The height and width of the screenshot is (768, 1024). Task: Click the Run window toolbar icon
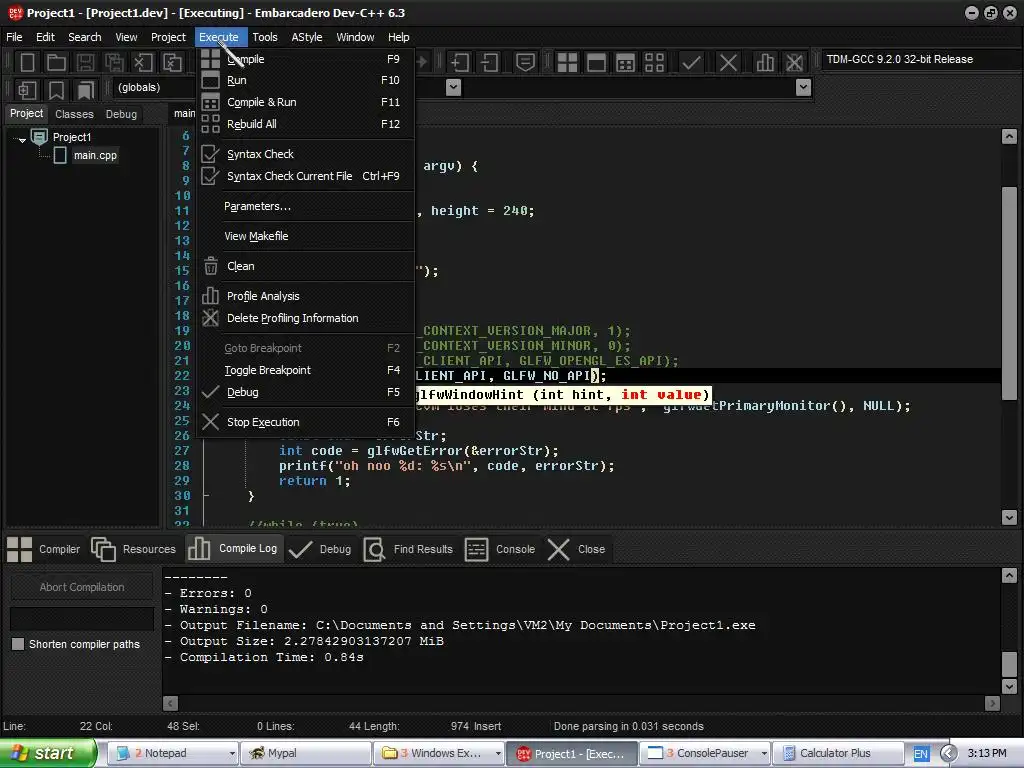point(596,63)
